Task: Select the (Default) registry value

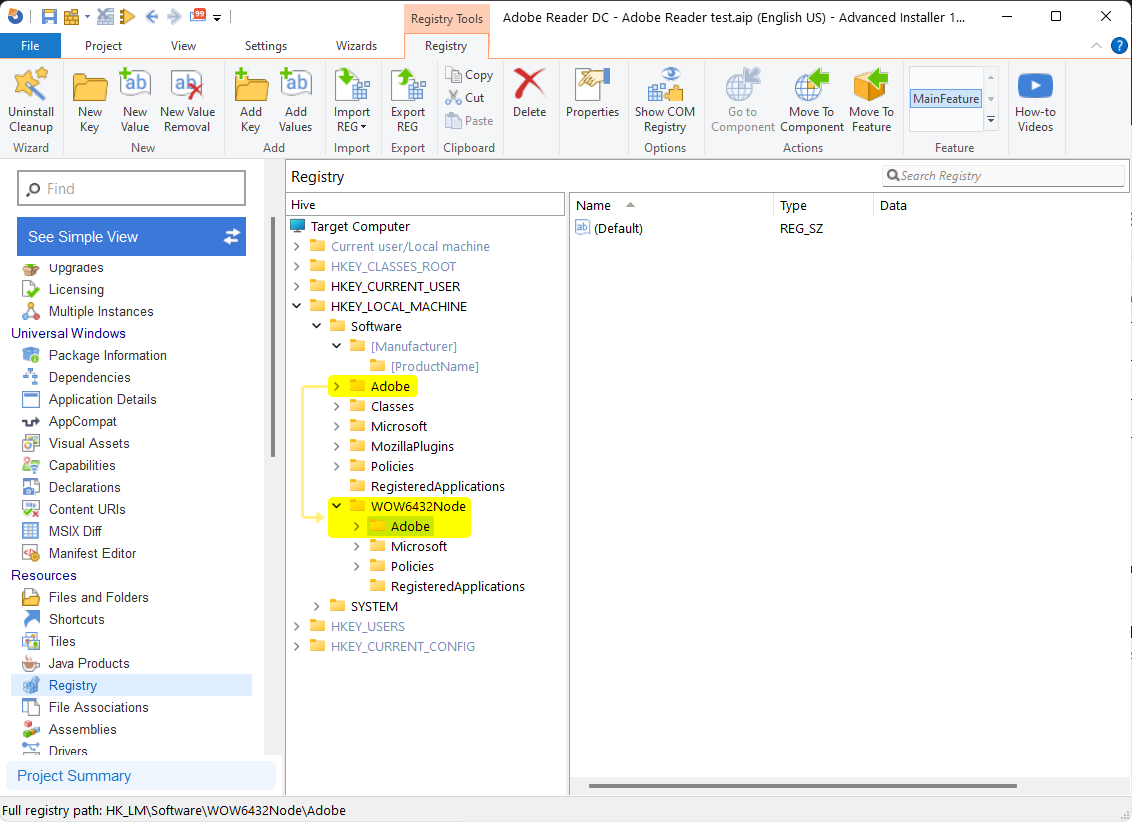Action: click(x=618, y=228)
